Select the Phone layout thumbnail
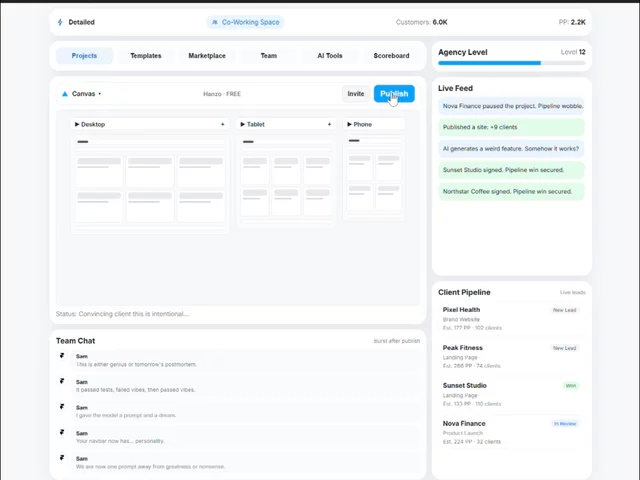Screen dimensions: 640x480 (375, 178)
